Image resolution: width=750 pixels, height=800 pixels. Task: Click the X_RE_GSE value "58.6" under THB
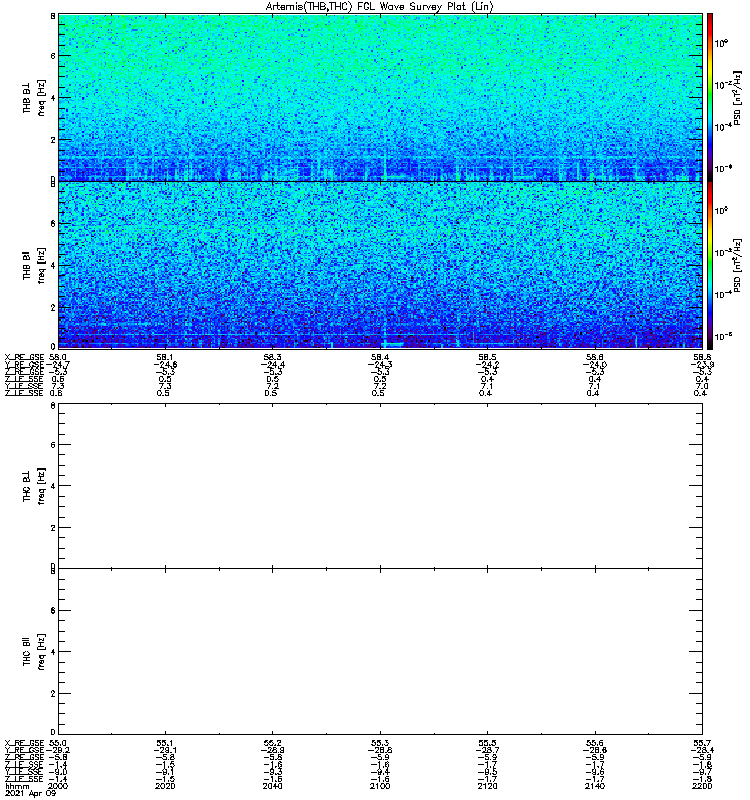[x=595, y=357]
